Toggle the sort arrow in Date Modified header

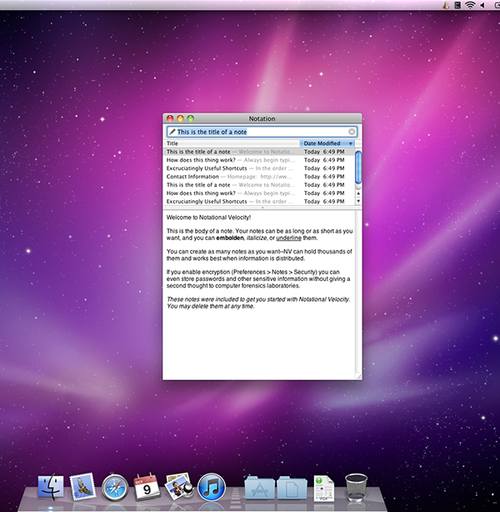click(x=351, y=143)
